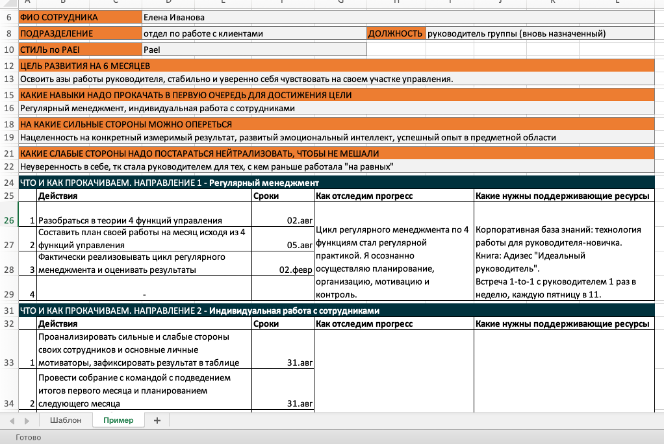
Task: Select empty action cell in row 29
Action: pyautogui.click(x=144, y=288)
